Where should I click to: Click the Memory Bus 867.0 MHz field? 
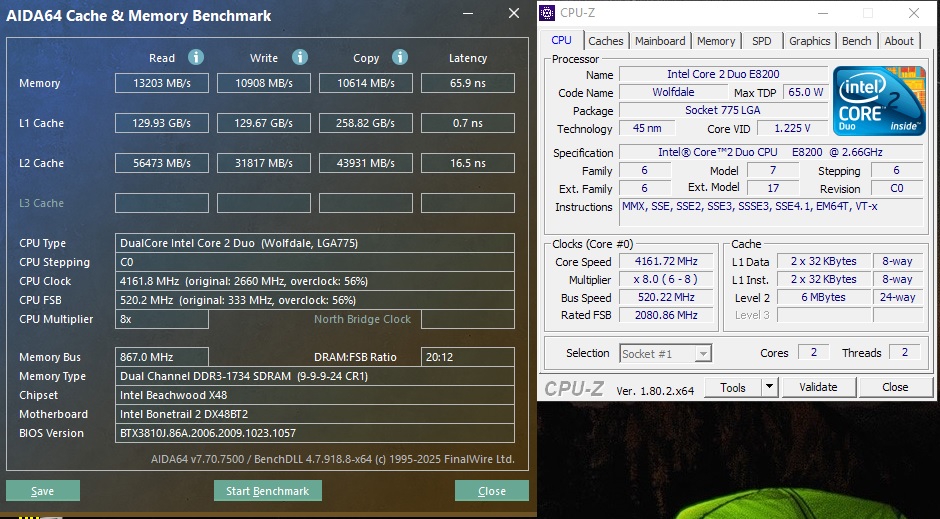(x=162, y=357)
